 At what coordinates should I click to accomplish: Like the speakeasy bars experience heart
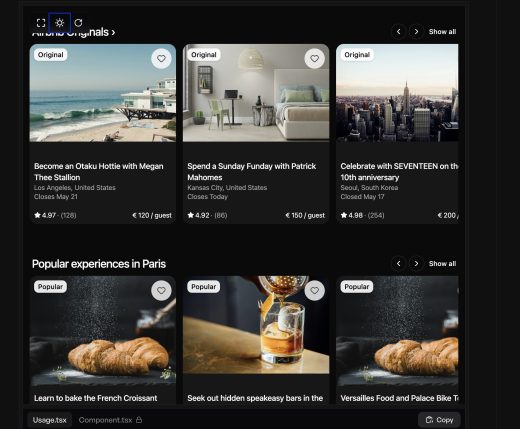(x=314, y=291)
